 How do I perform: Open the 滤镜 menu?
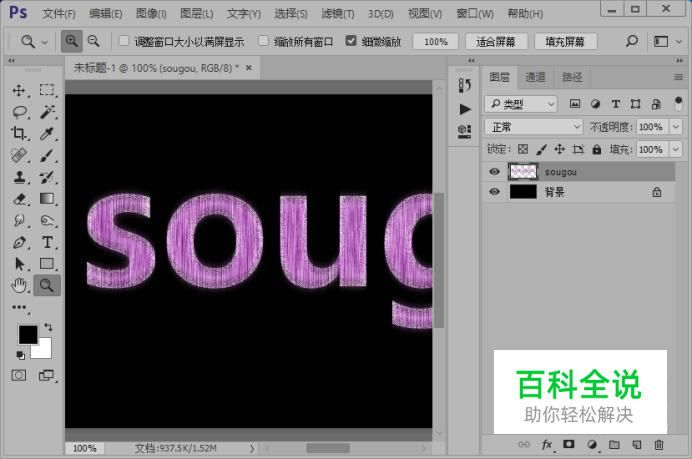click(x=338, y=14)
